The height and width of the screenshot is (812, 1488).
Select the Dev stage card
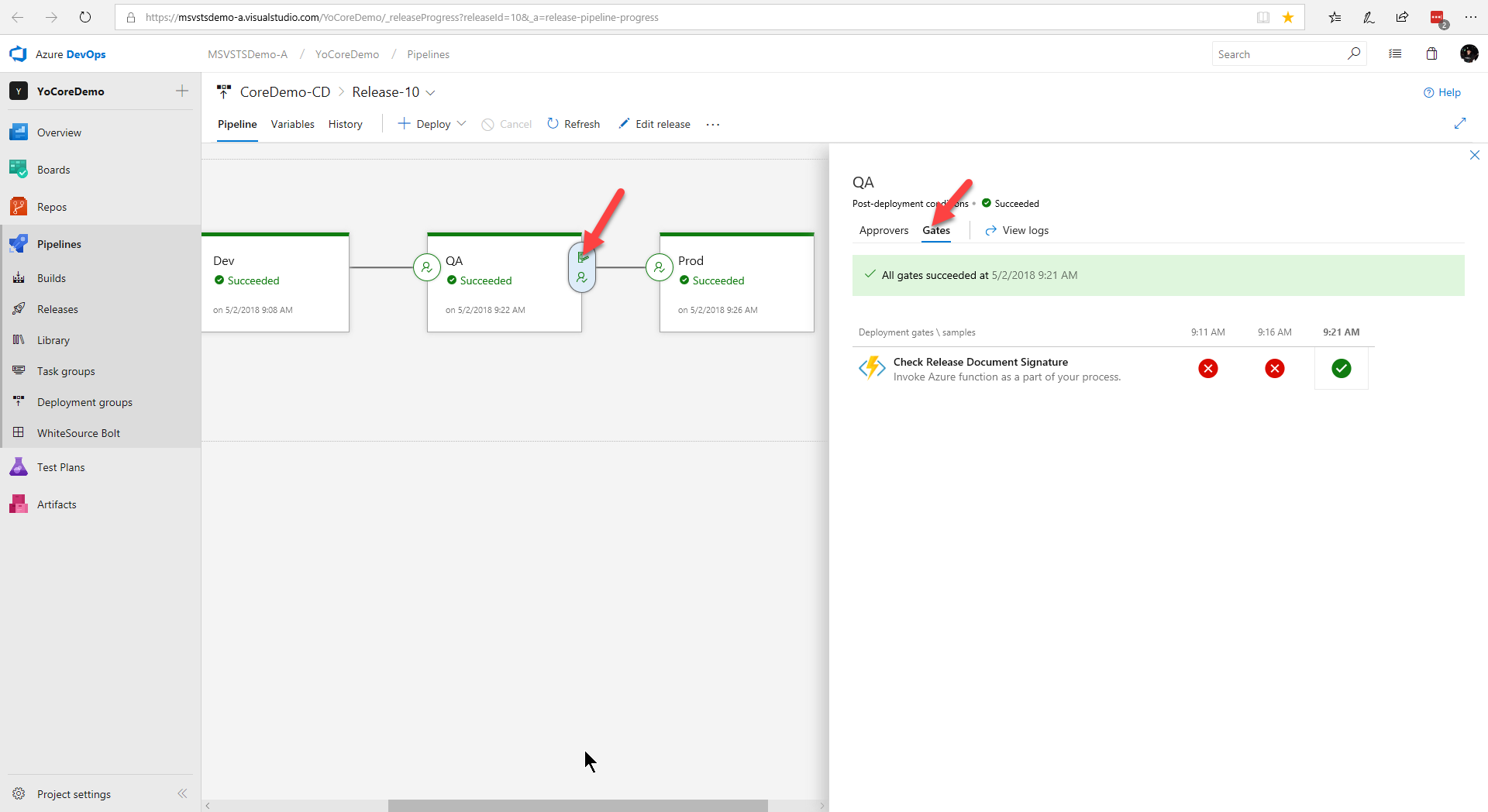(274, 282)
